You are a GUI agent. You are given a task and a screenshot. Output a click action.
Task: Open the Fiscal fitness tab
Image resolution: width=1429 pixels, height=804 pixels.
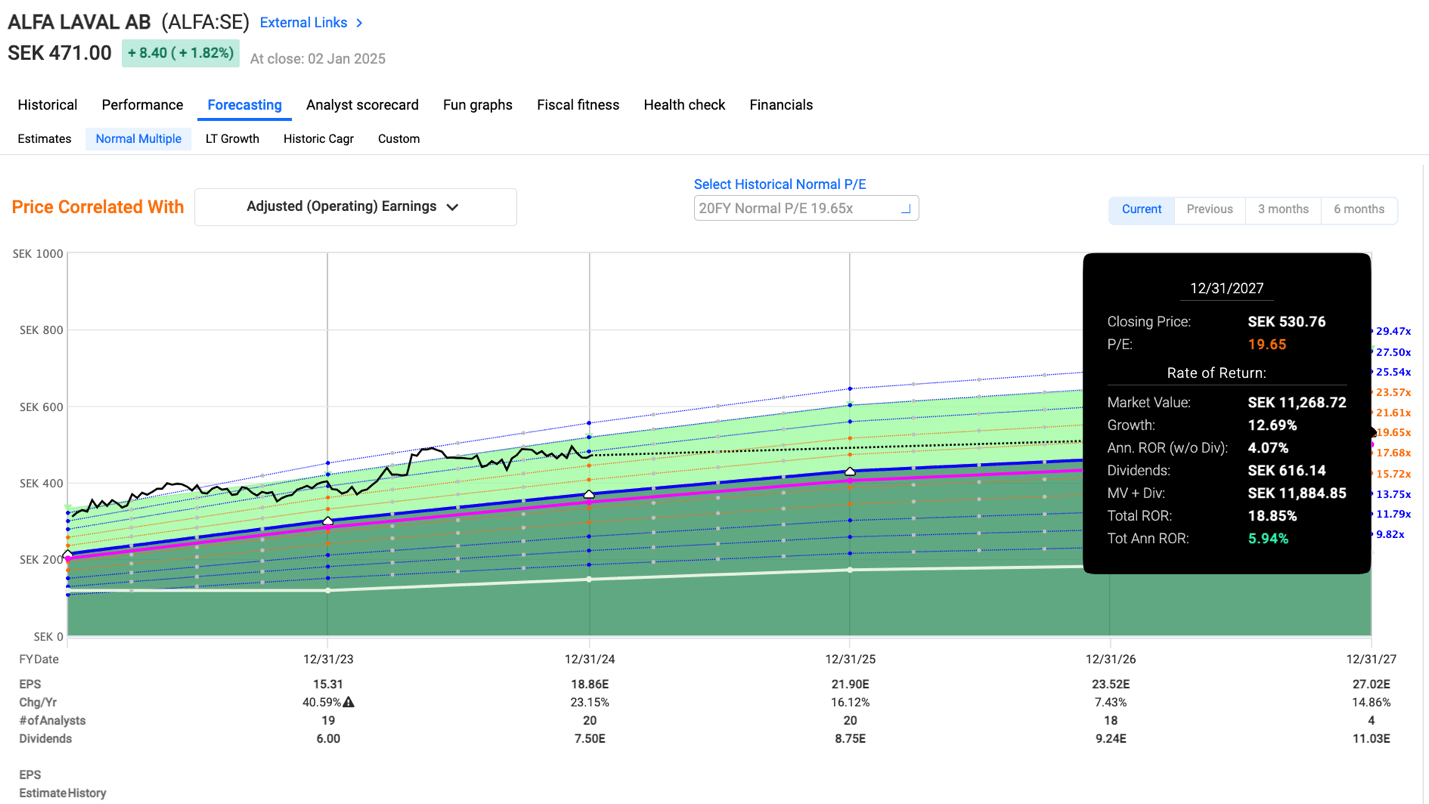point(578,105)
